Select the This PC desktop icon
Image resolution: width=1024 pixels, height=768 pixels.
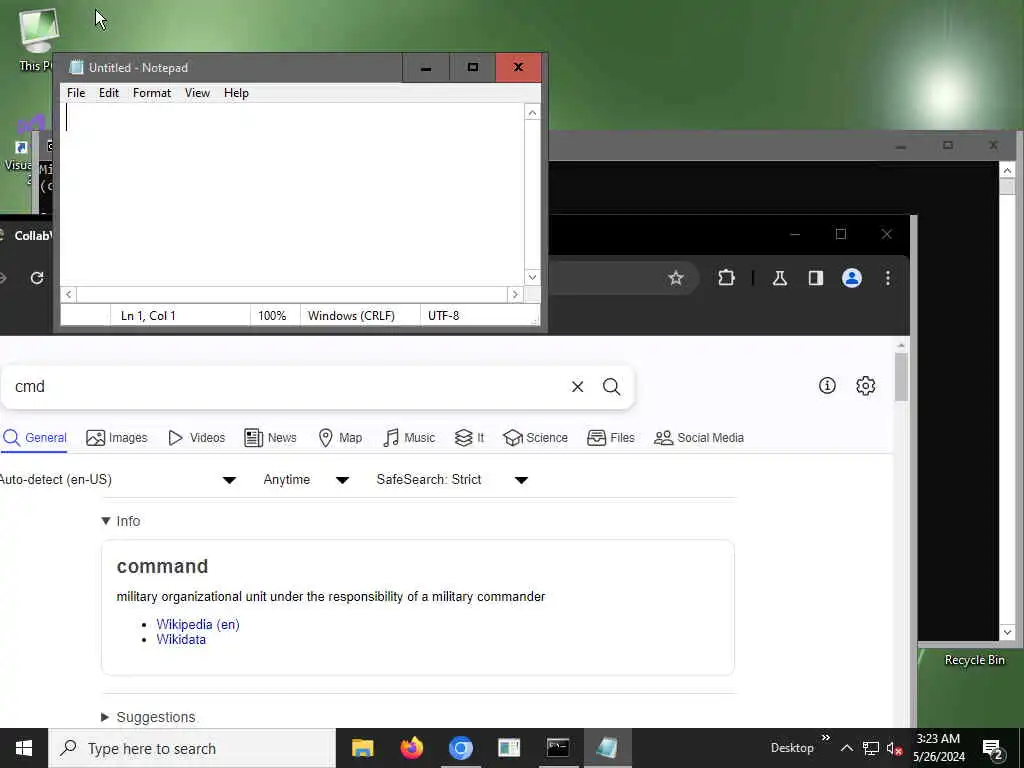(37, 38)
